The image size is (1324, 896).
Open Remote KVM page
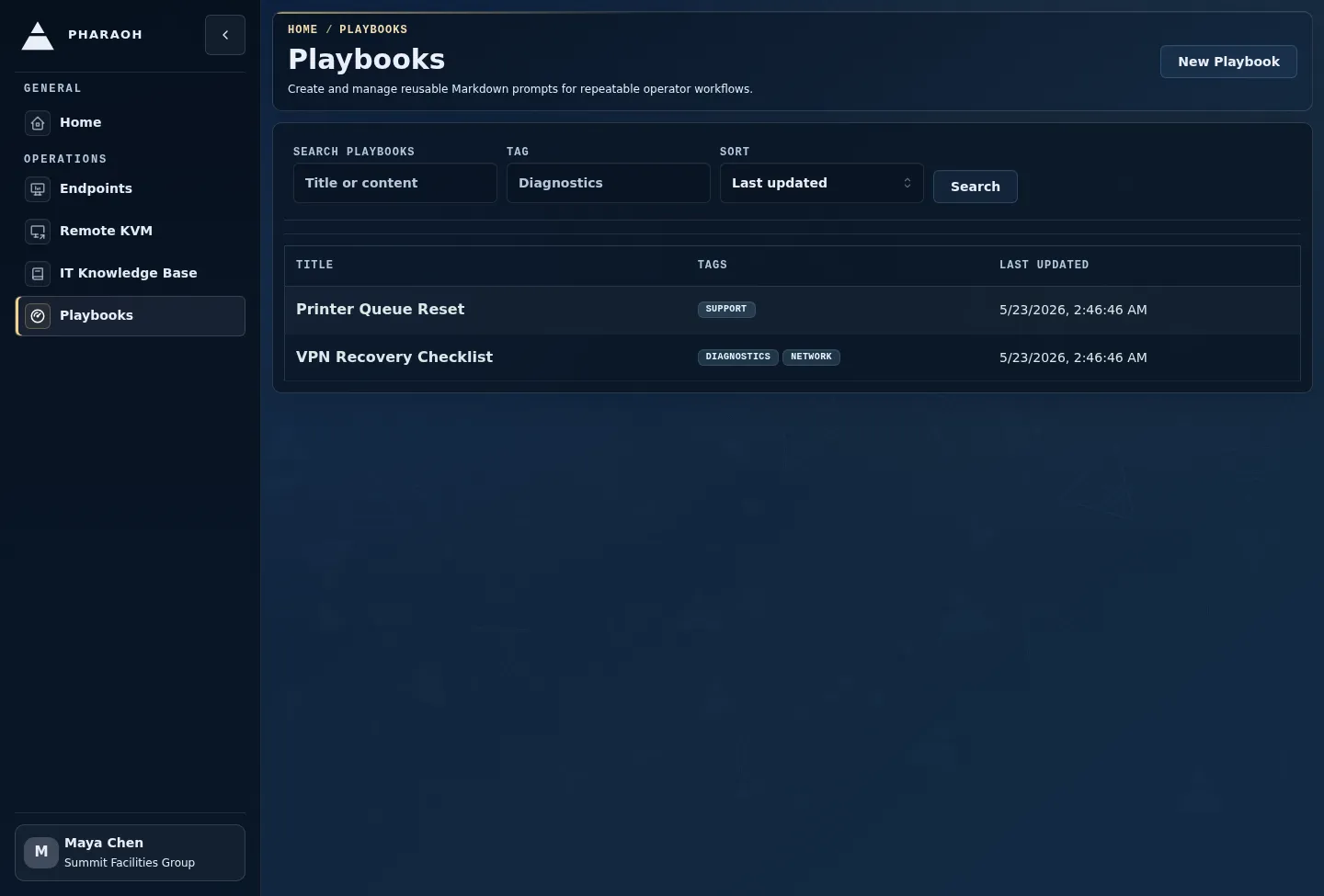pyautogui.click(x=131, y=231)
